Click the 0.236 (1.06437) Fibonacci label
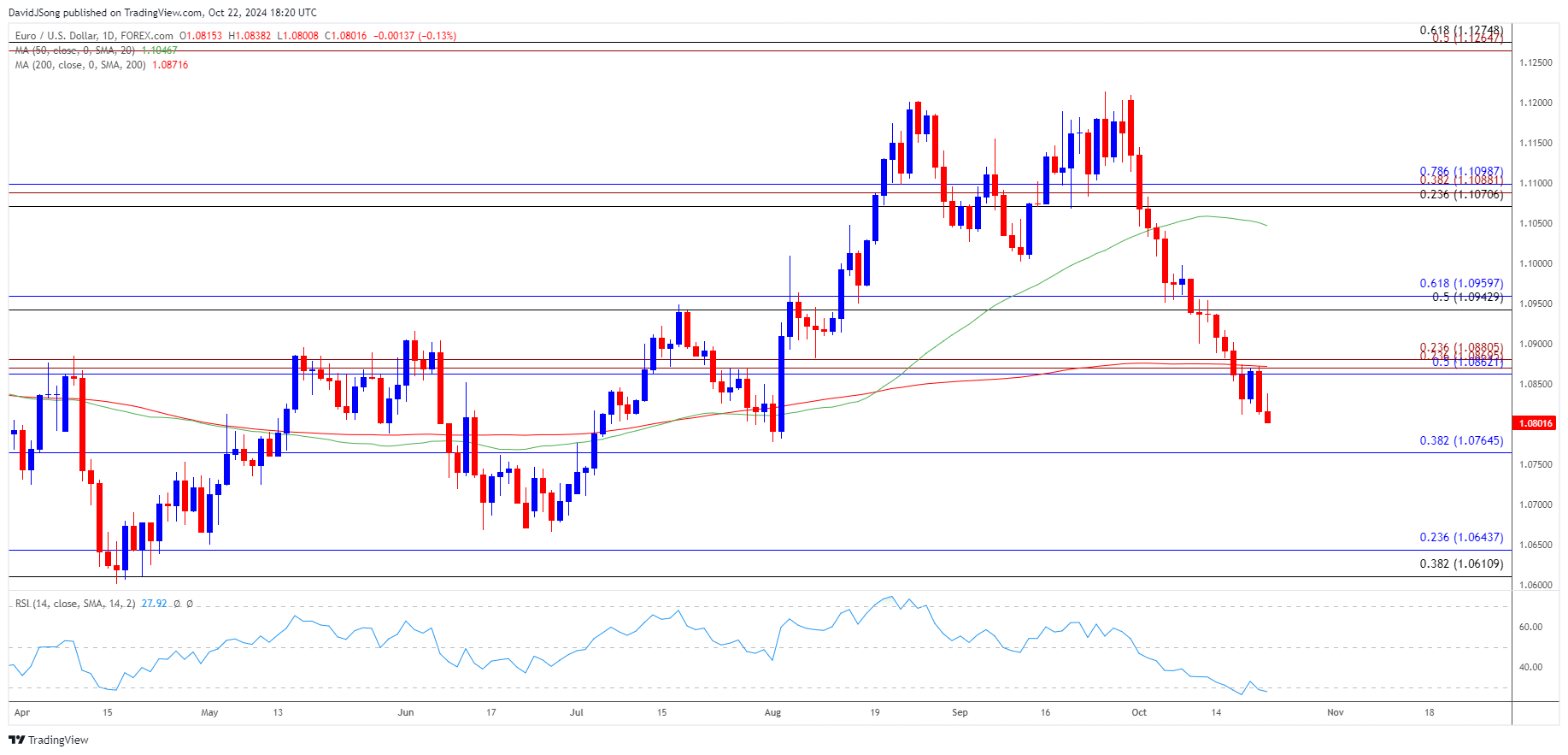The width and height of the screenshot is (1568, 755). click(1460, 538)
